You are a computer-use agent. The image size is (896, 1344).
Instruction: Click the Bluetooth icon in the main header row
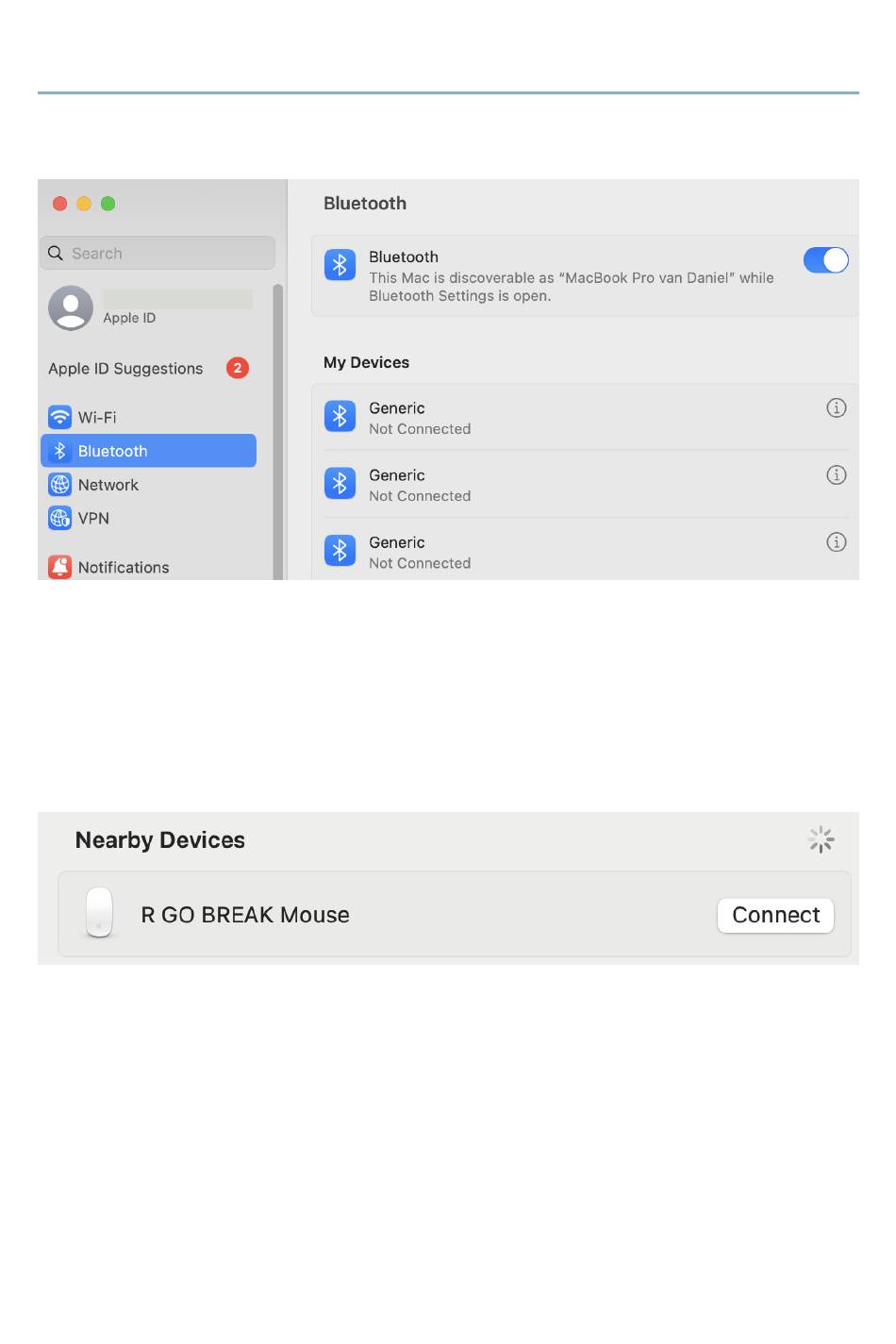pos(340,265)
